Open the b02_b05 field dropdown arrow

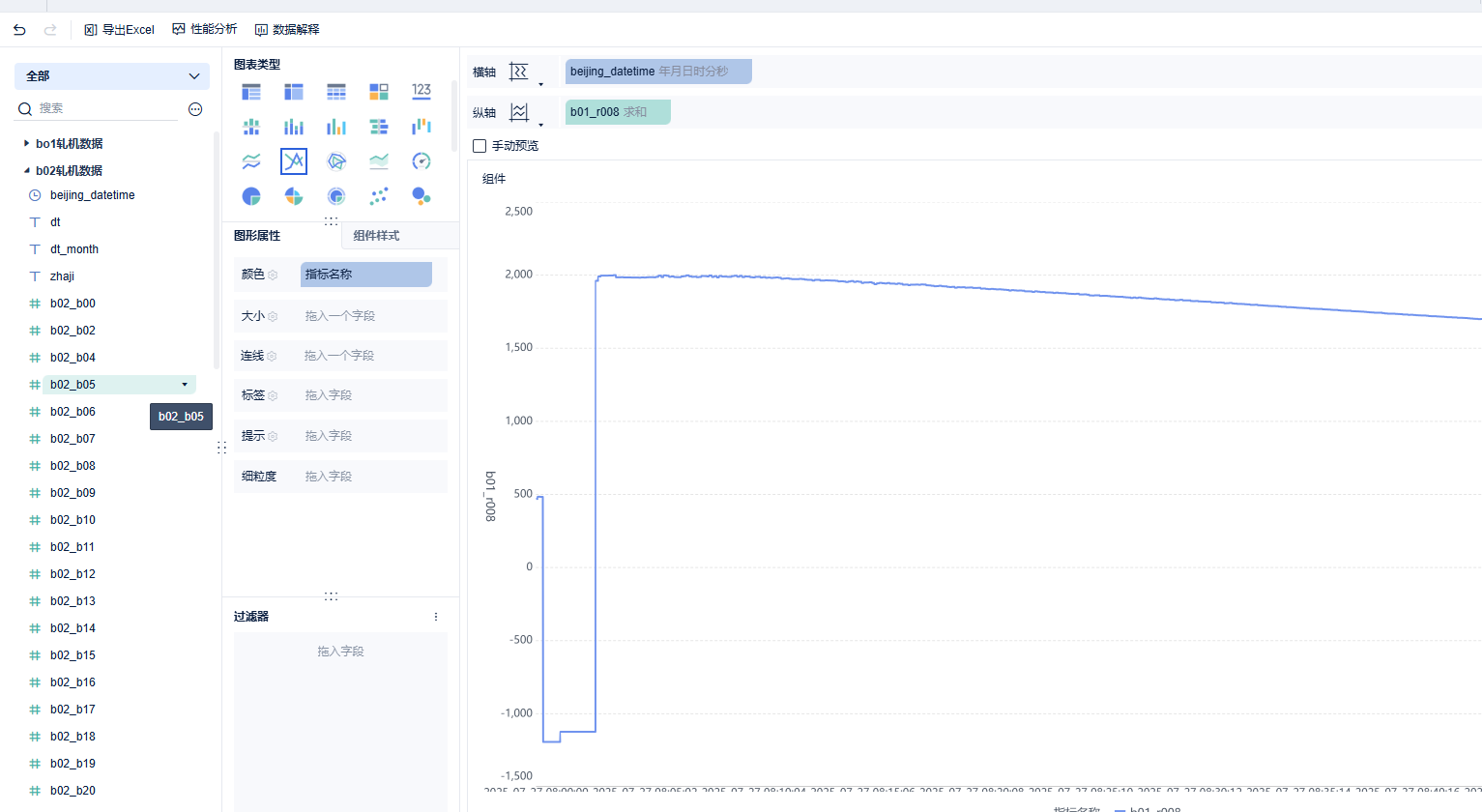click(185, 385)
